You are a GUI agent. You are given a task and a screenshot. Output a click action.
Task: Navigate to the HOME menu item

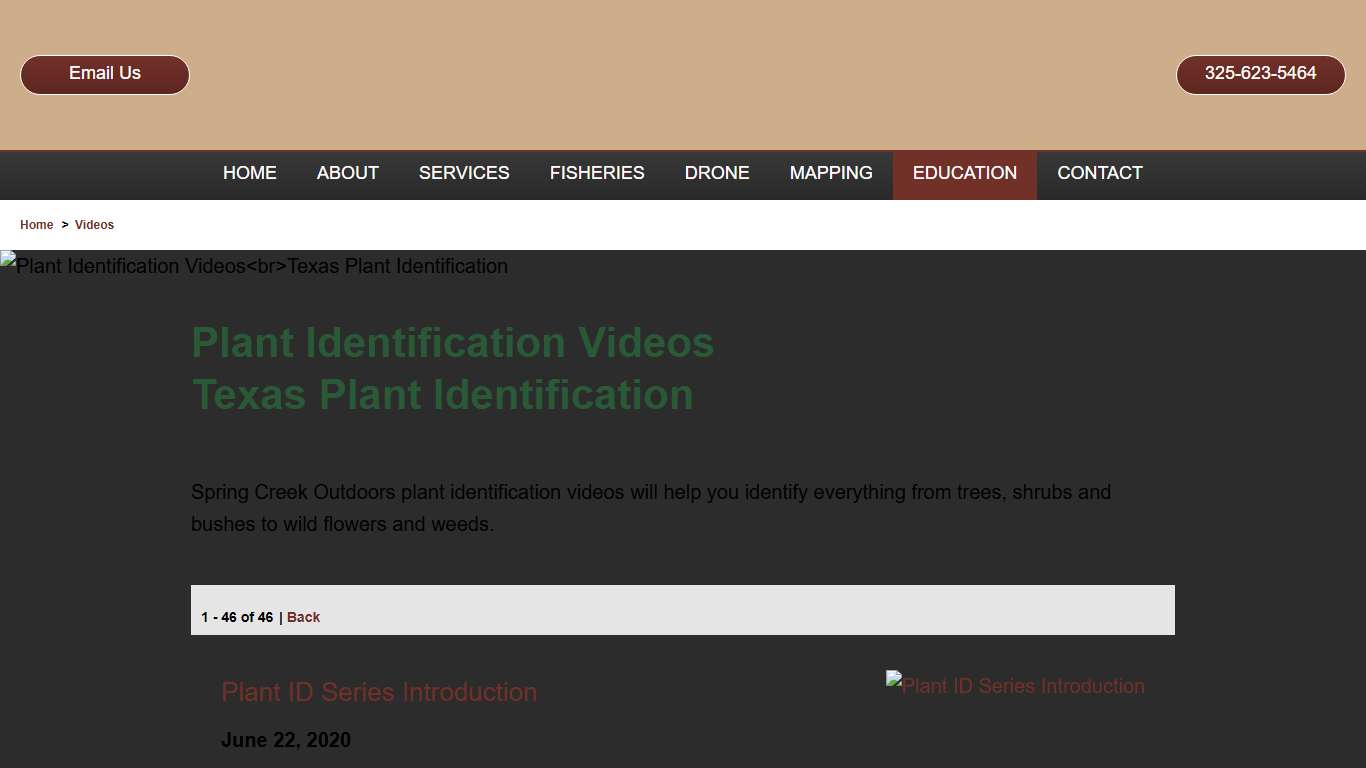pos(249,173)
